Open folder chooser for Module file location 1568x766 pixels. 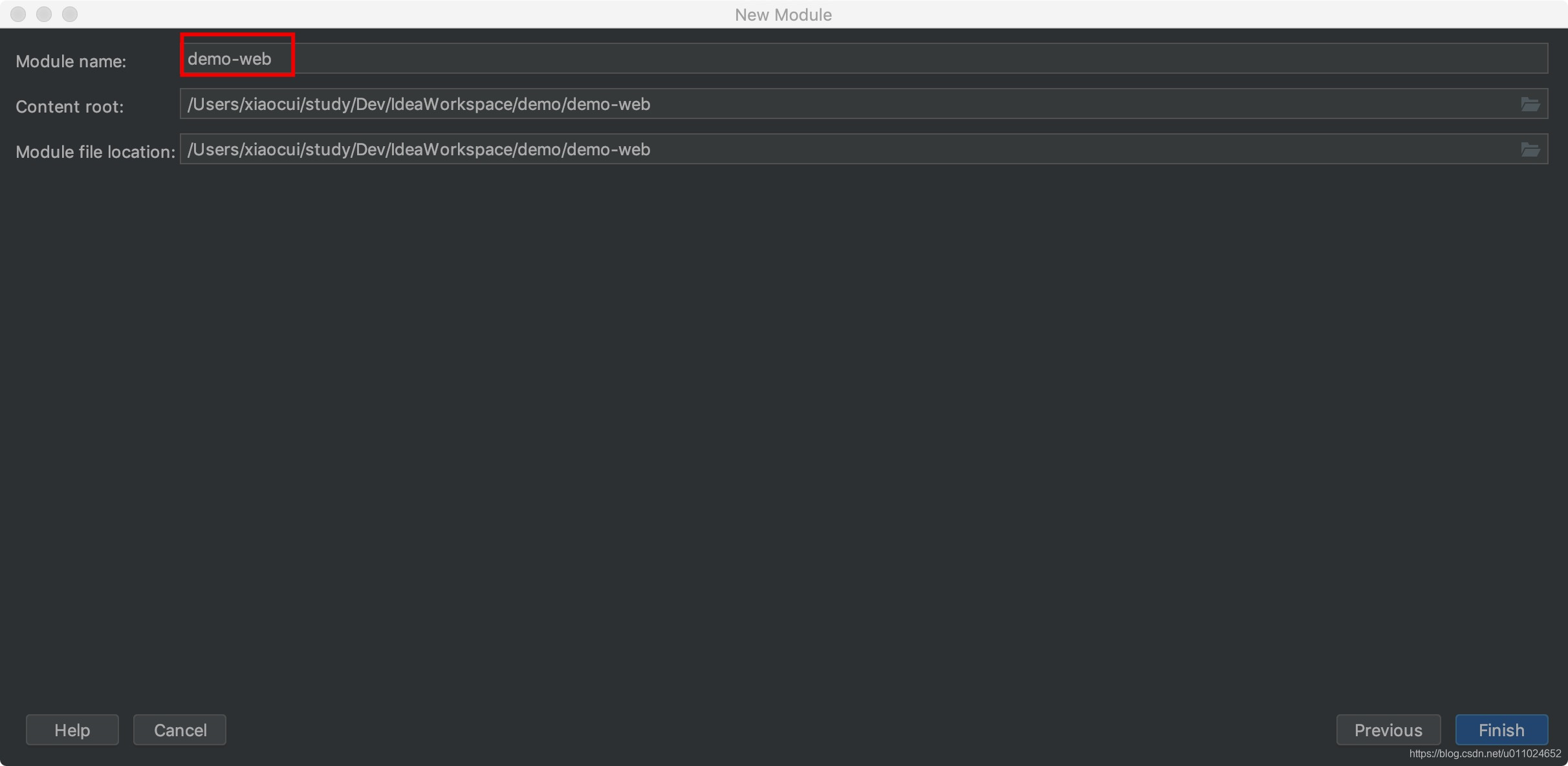(x=1530, y=149)
